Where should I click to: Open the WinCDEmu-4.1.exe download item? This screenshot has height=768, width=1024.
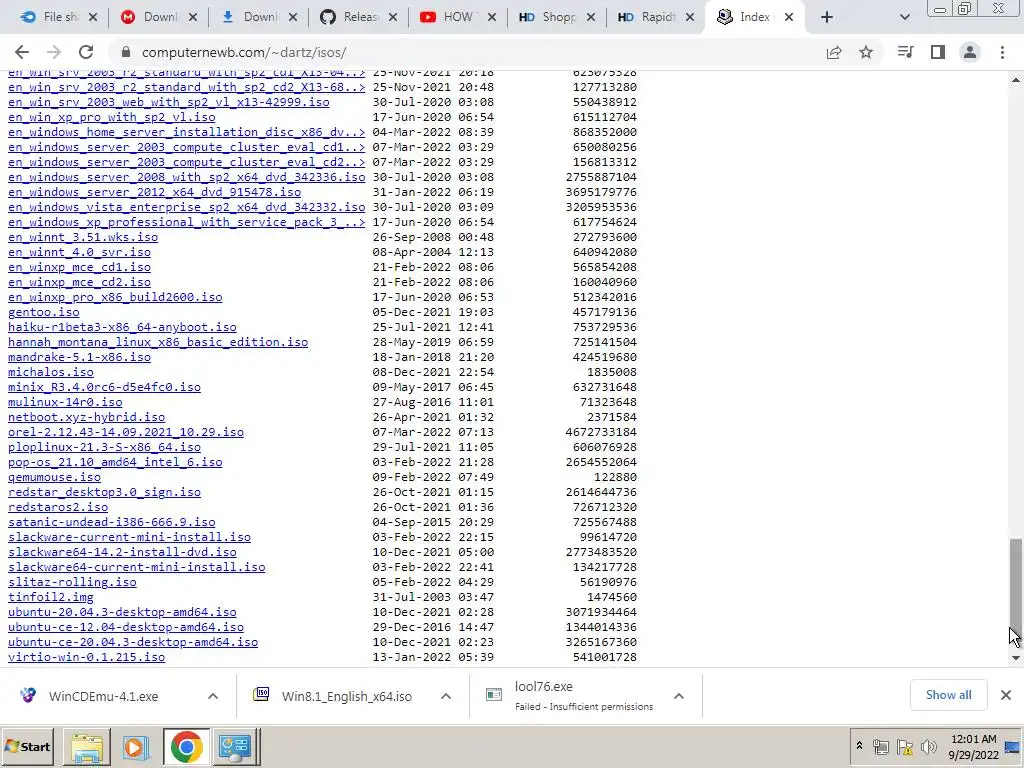pyautogui.click(x=103, y=696)
